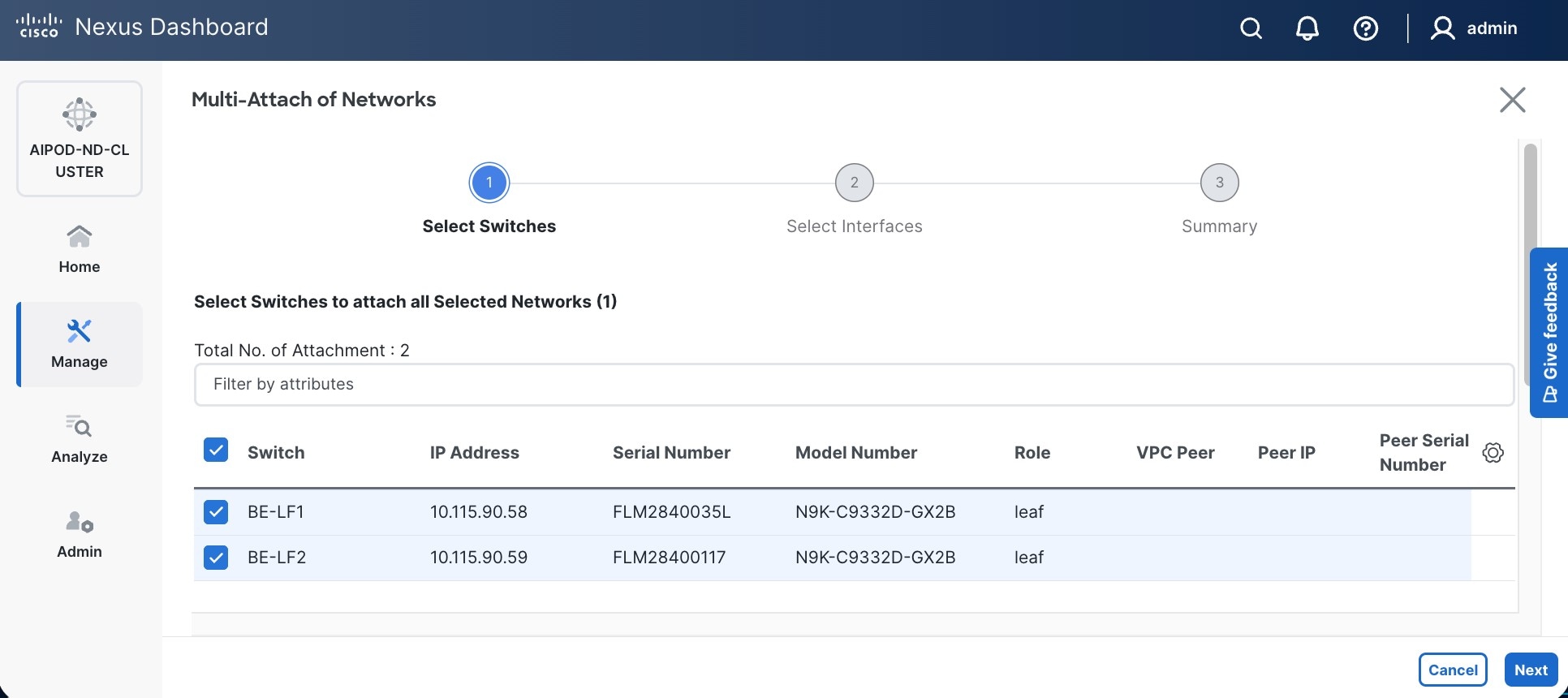Click the Cisco logo
The height and width of the screenshot is (698, 1568).
point(39,27)
